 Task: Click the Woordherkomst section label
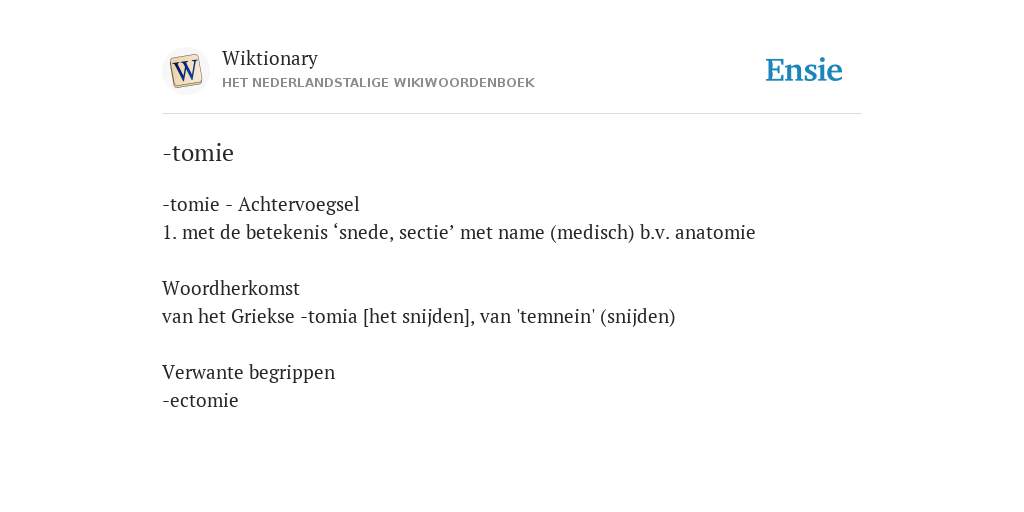(x=231, y=288)
